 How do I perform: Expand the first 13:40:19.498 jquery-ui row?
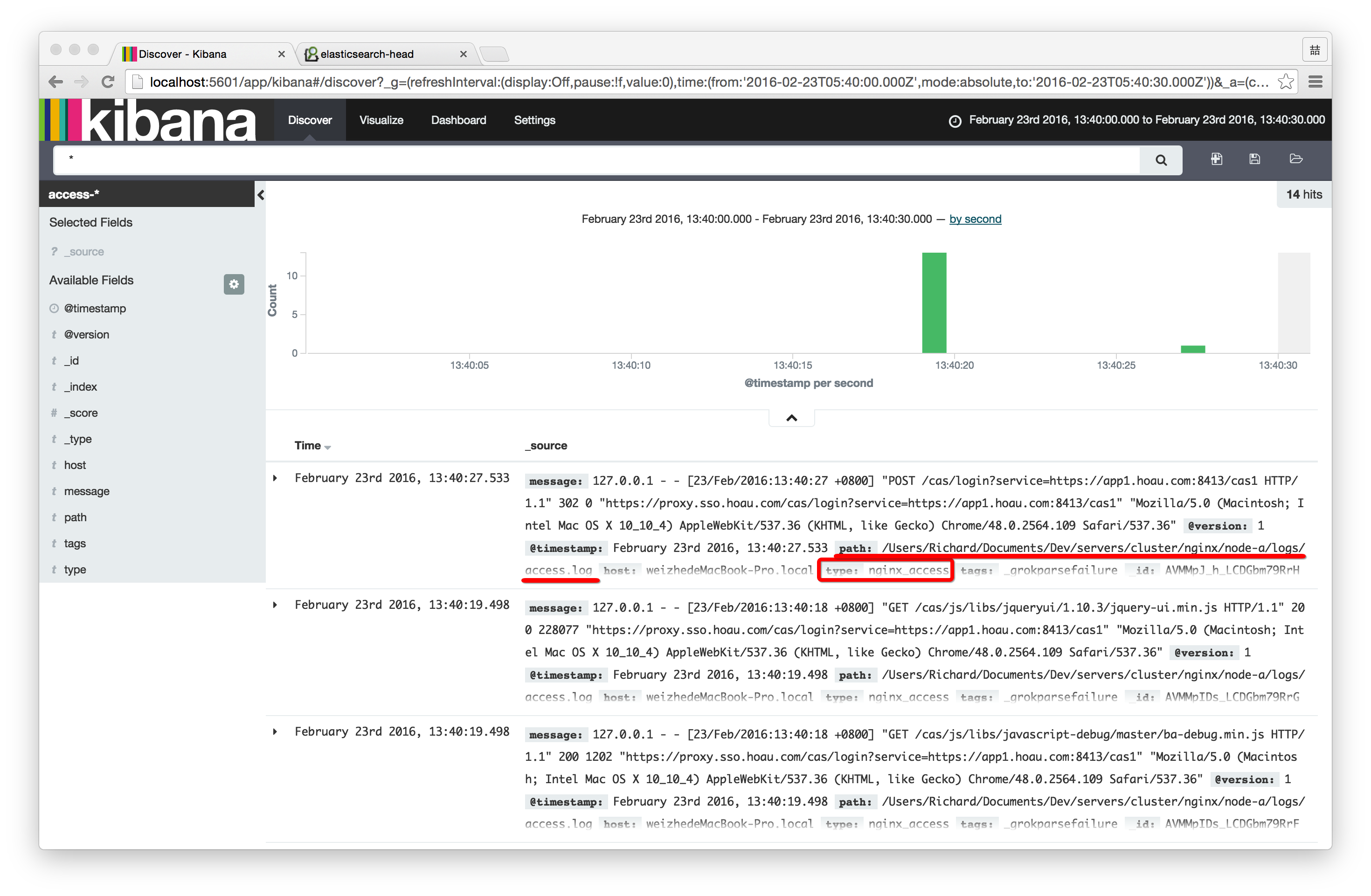[275, 605]
